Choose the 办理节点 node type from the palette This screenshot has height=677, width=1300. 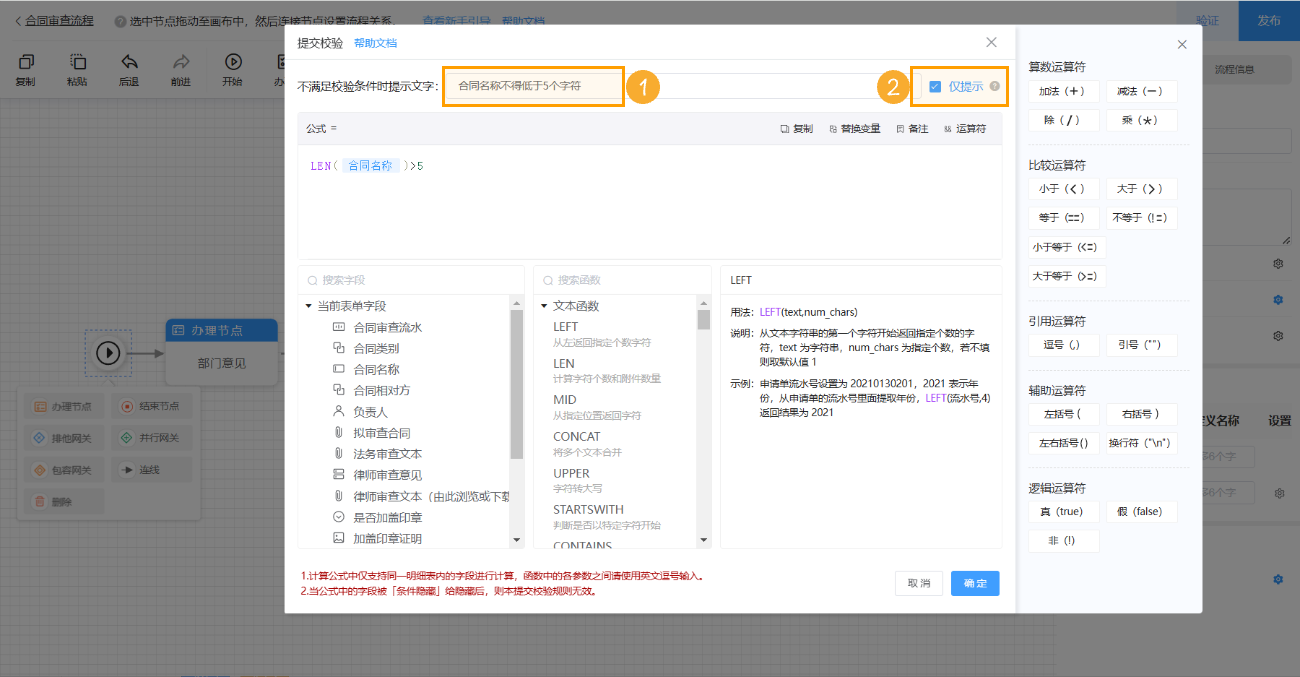pyautogui.click(x=63, y=405)
